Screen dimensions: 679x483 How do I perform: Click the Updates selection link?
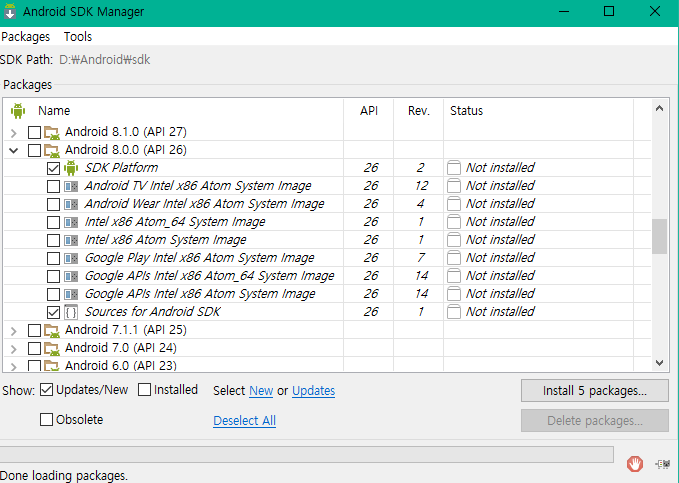[x=314, y=391]
